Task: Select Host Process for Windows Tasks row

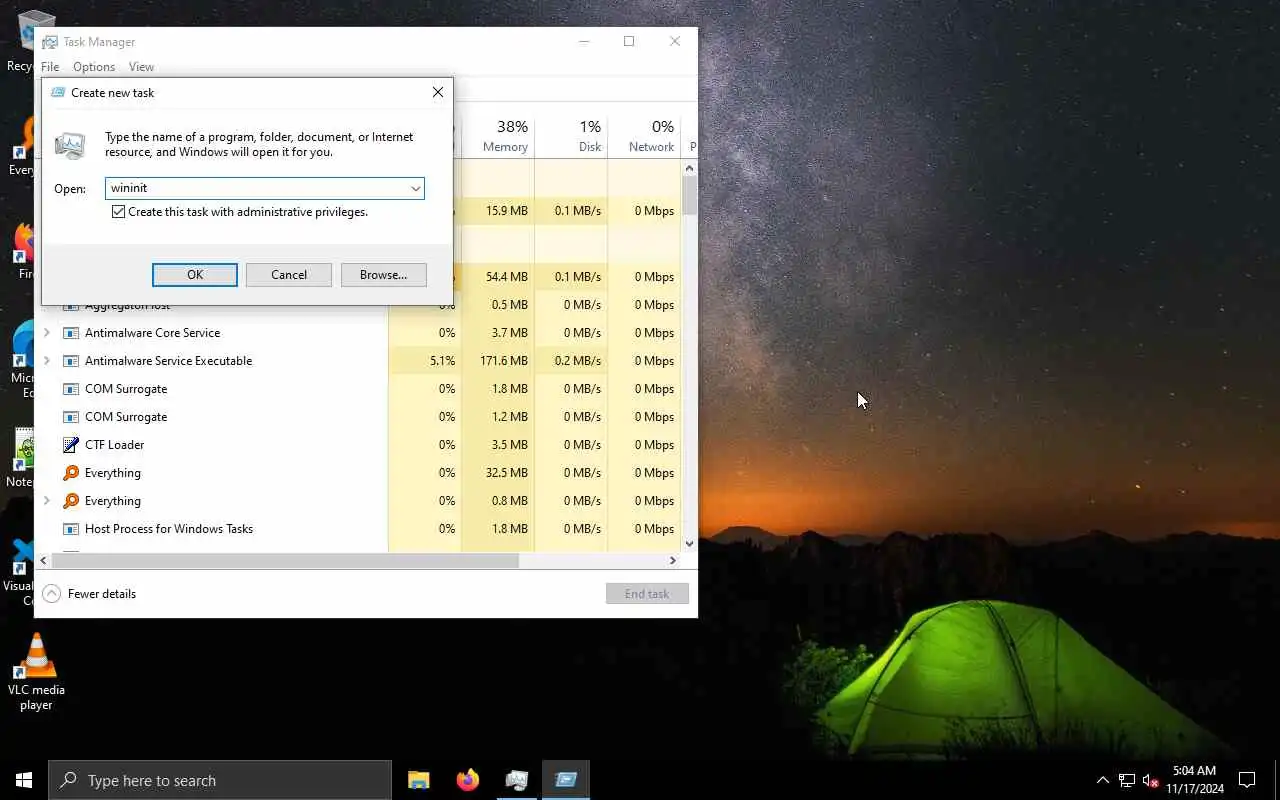Action: coord(358,529)
